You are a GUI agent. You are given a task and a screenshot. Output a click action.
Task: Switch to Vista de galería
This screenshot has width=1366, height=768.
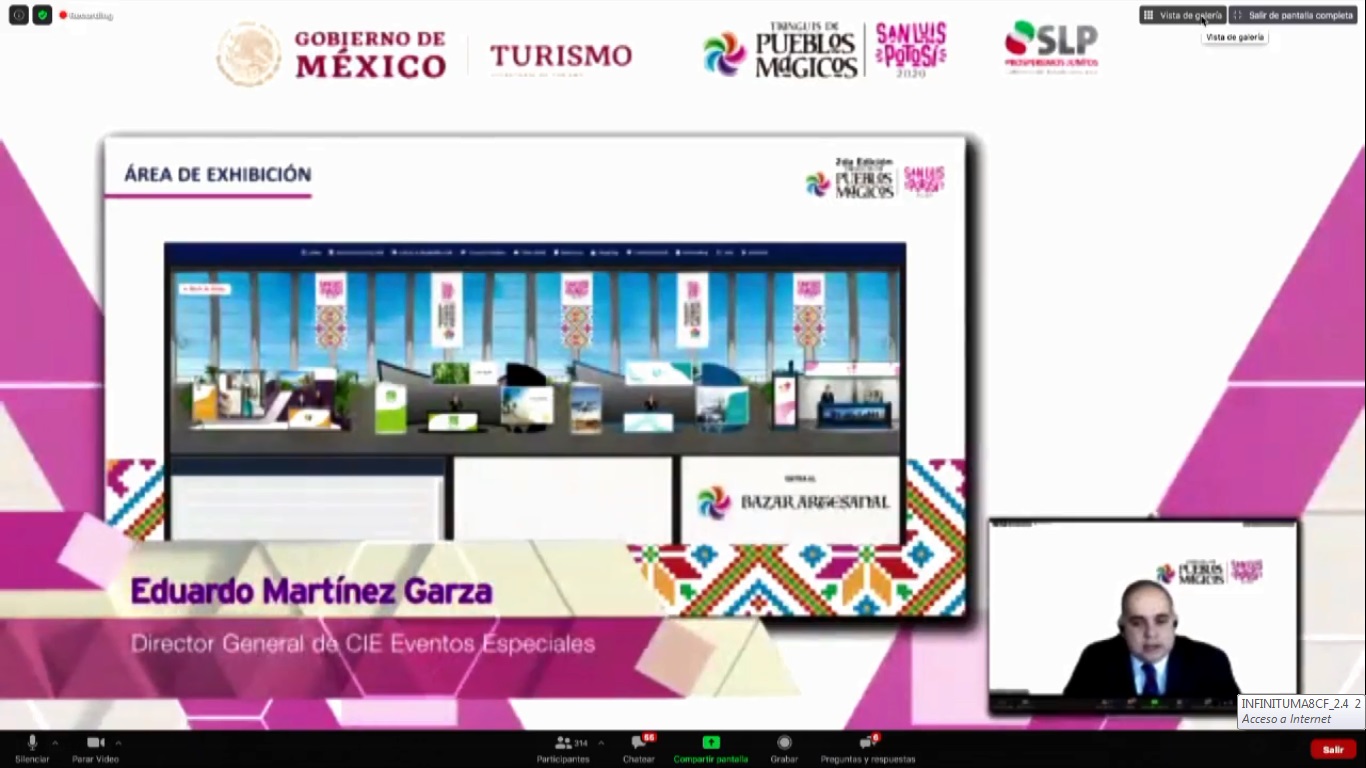tap(1183, 15)
